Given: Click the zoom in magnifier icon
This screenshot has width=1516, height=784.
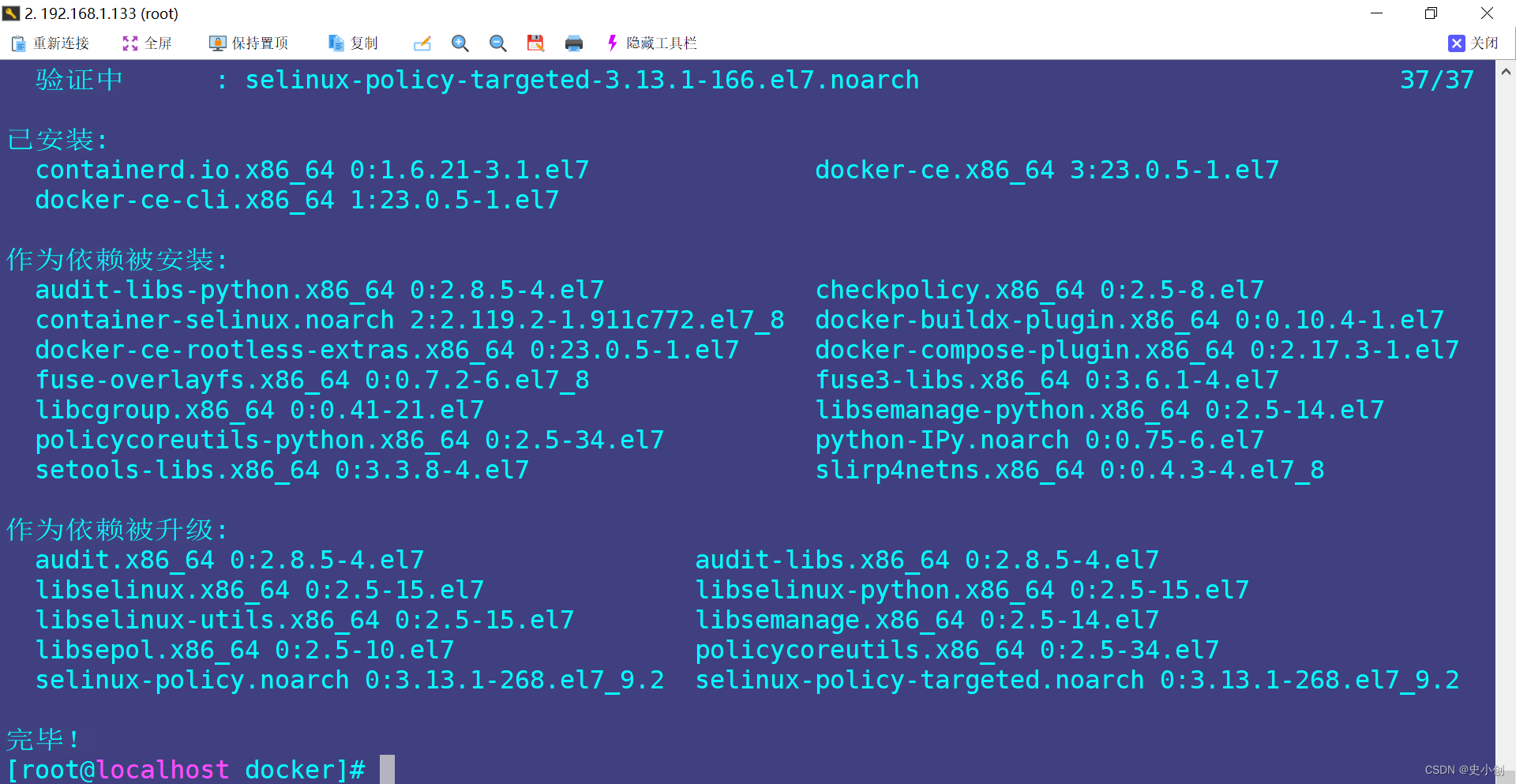Looking at the screenshot, I should coord(460,43).
